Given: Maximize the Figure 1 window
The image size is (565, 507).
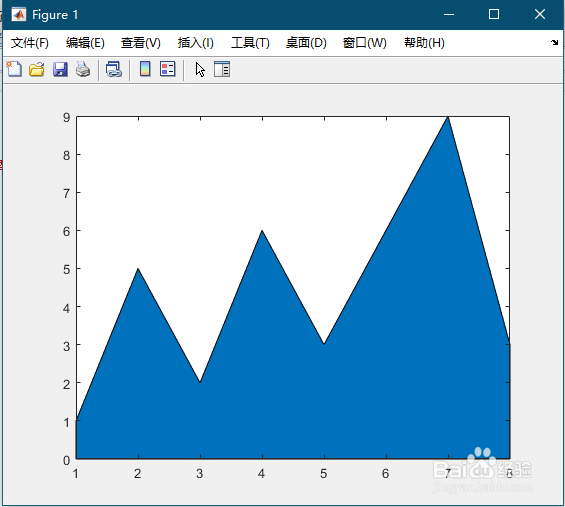Looking at the screenshot, I should 494,14.
